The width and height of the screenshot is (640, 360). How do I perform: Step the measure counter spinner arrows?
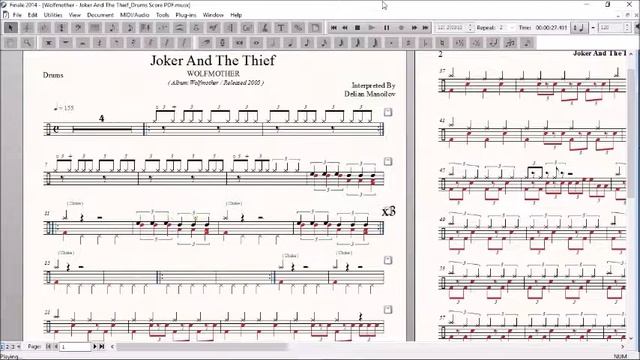[470, 28]
